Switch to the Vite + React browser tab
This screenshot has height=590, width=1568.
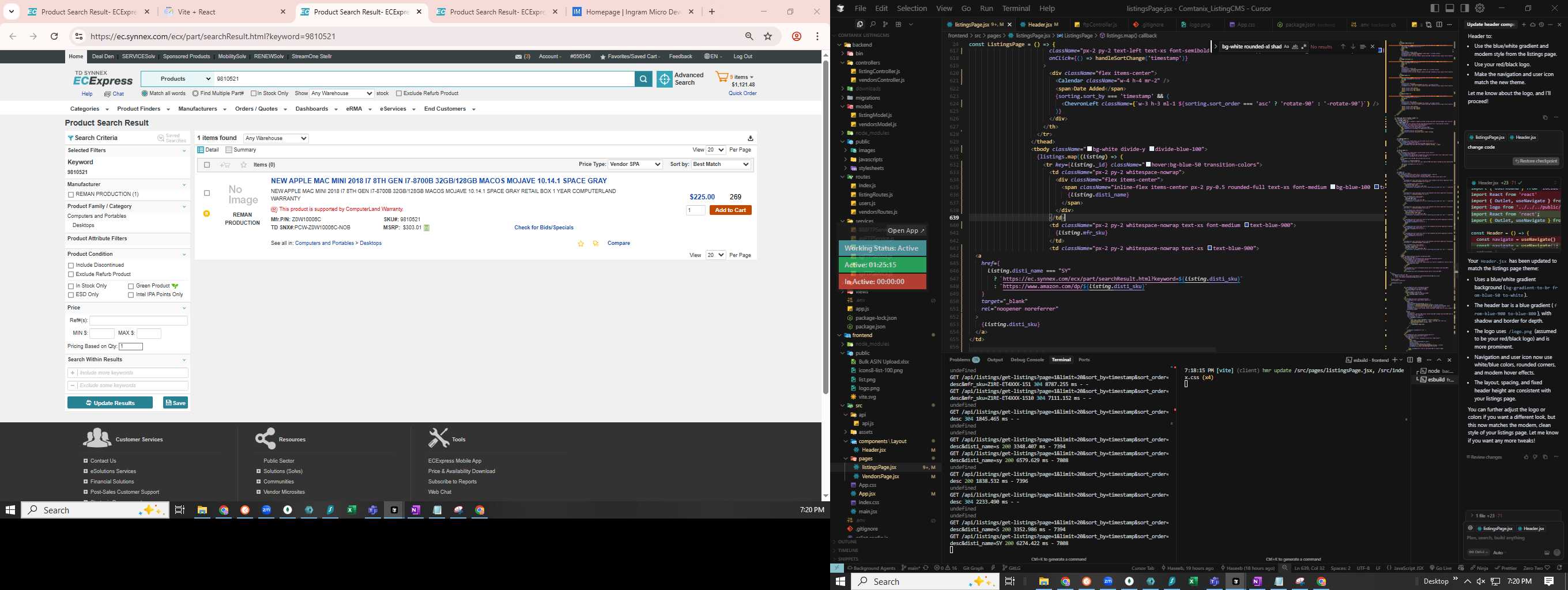[225, 12]
